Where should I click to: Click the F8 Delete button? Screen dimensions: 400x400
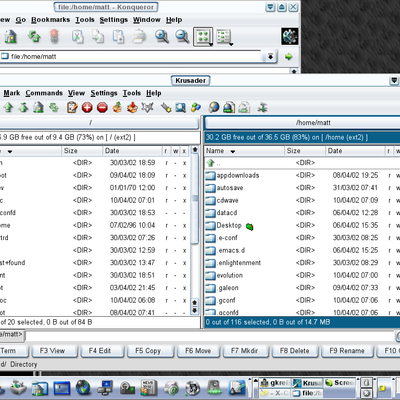coord(295,351)
